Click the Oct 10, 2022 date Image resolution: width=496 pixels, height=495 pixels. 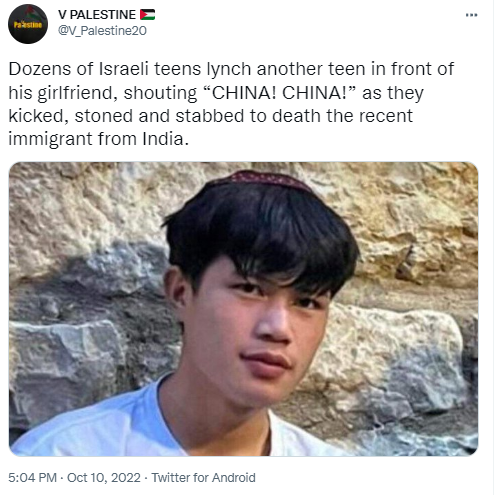click(x=104, y=478)
